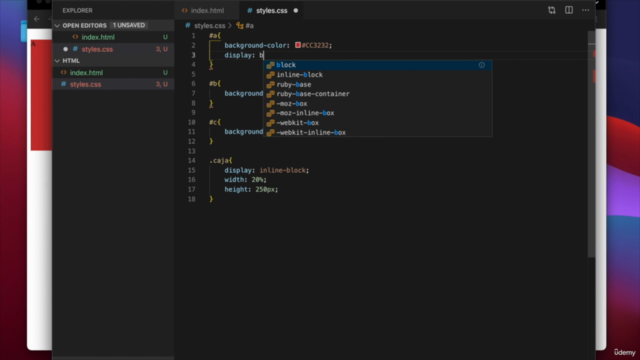Click the EXPLORER panel title
The height and width of the screenshot is (360, 640).
(x=77, y=10)
